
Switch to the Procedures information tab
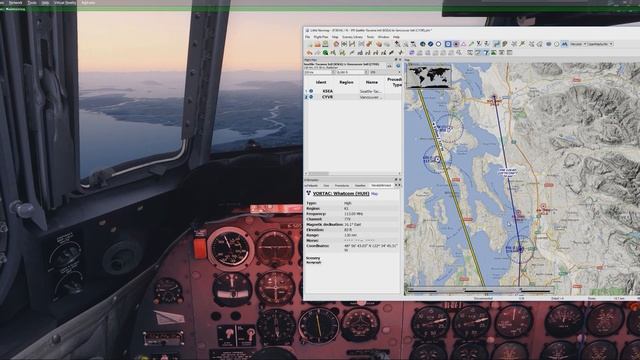pyautogui.click(x=342, y=185)
